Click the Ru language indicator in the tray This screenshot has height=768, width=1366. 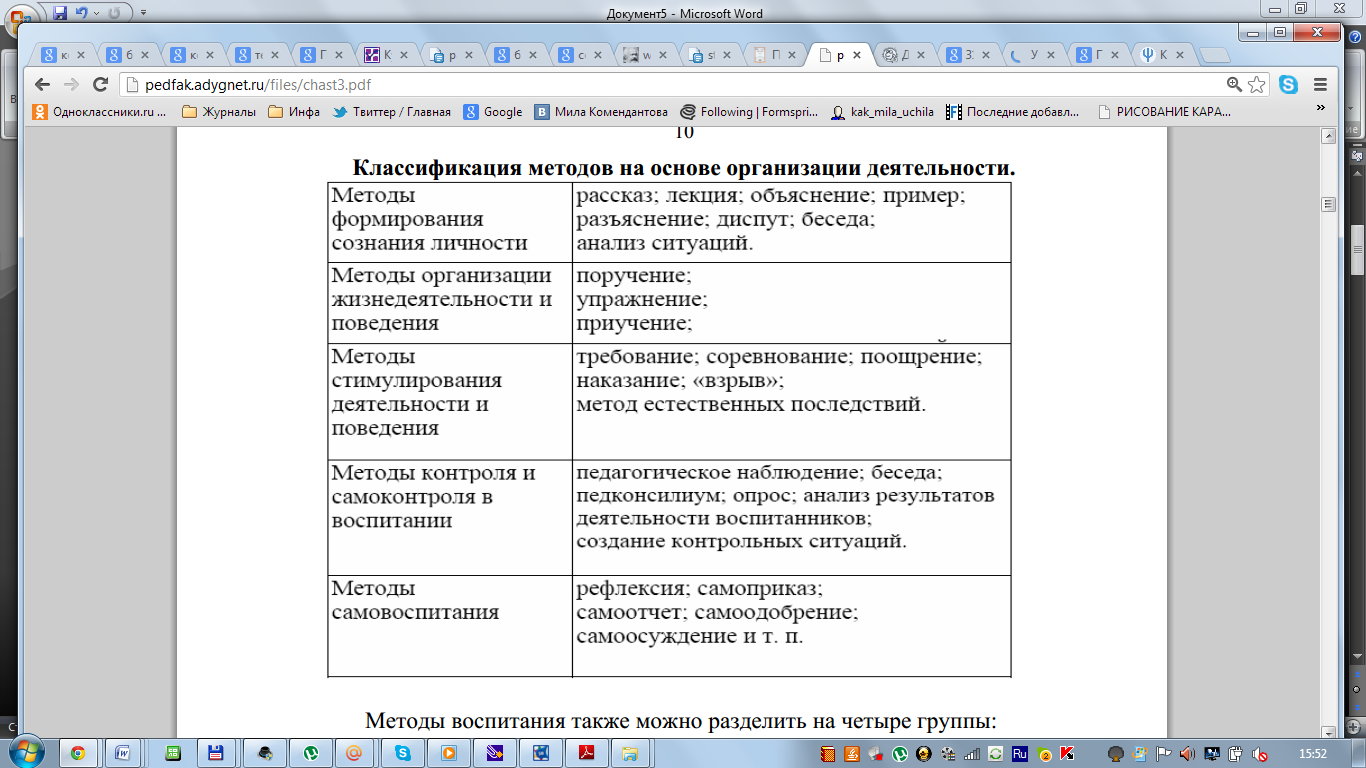(x=1021, y=752)
